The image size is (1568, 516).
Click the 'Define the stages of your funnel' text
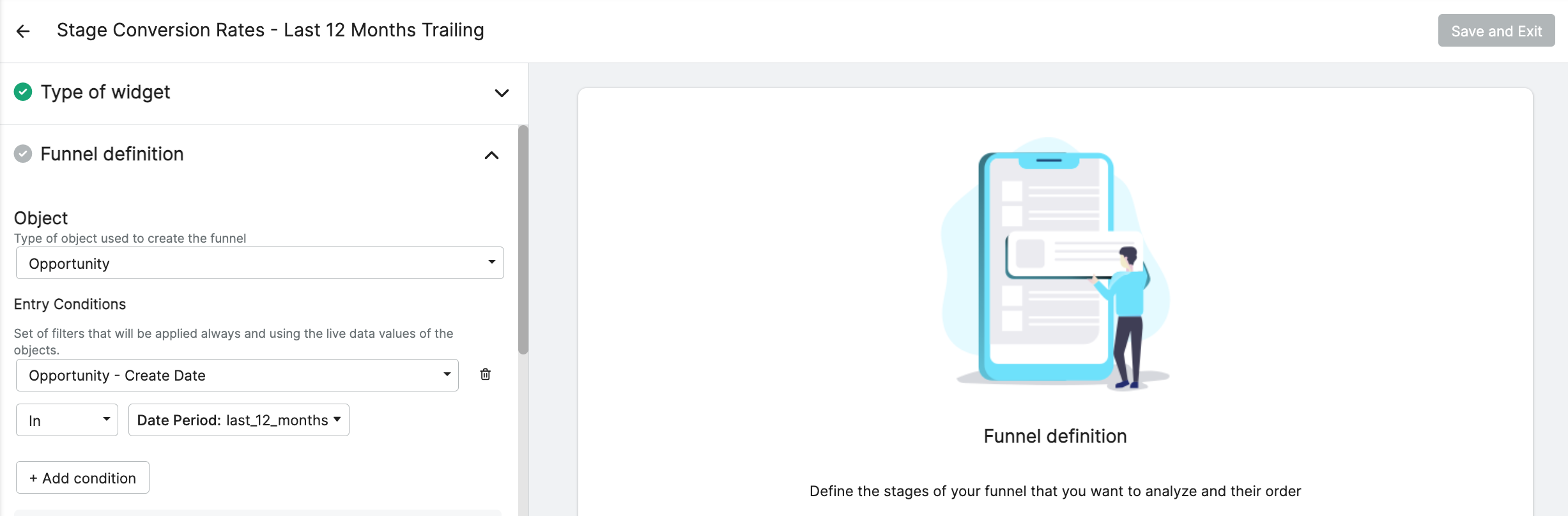pyautogui.click(x=1055, y=491)
